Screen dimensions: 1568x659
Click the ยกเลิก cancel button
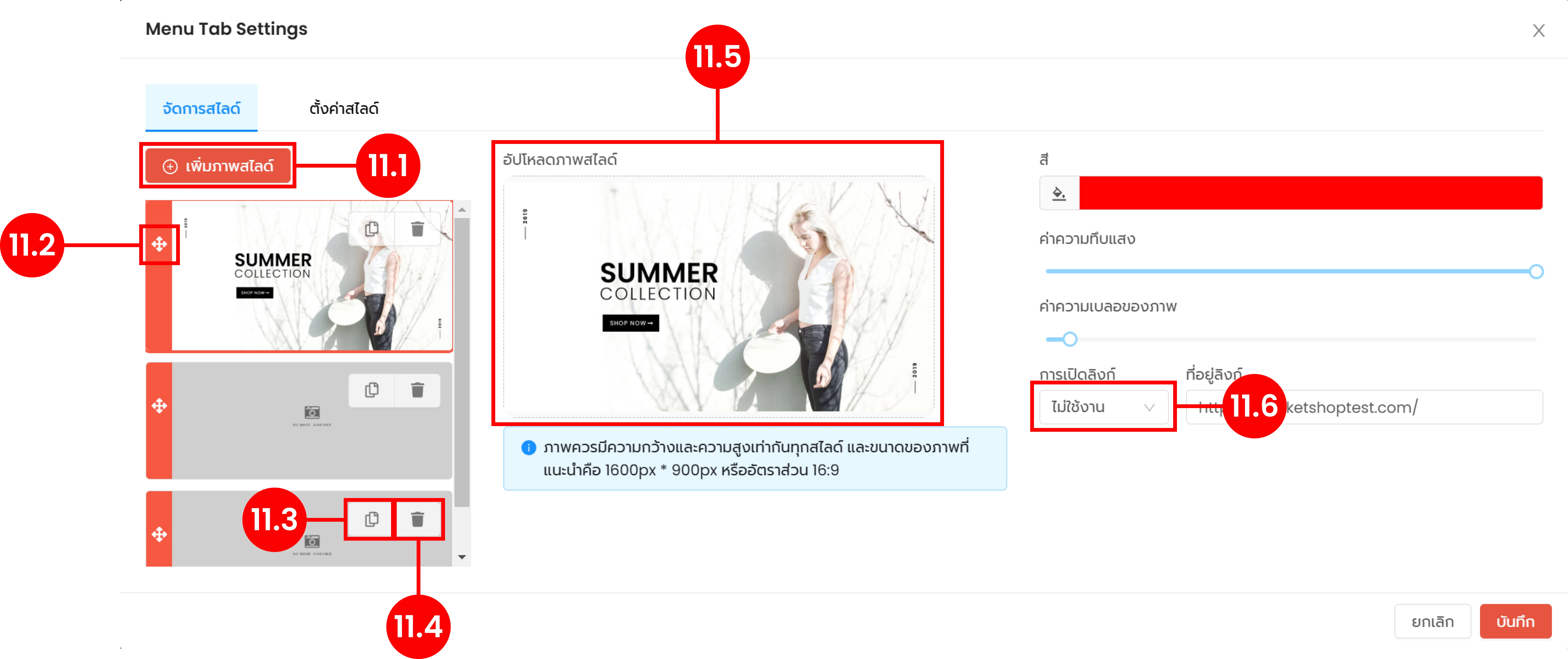click(1432, 621)
